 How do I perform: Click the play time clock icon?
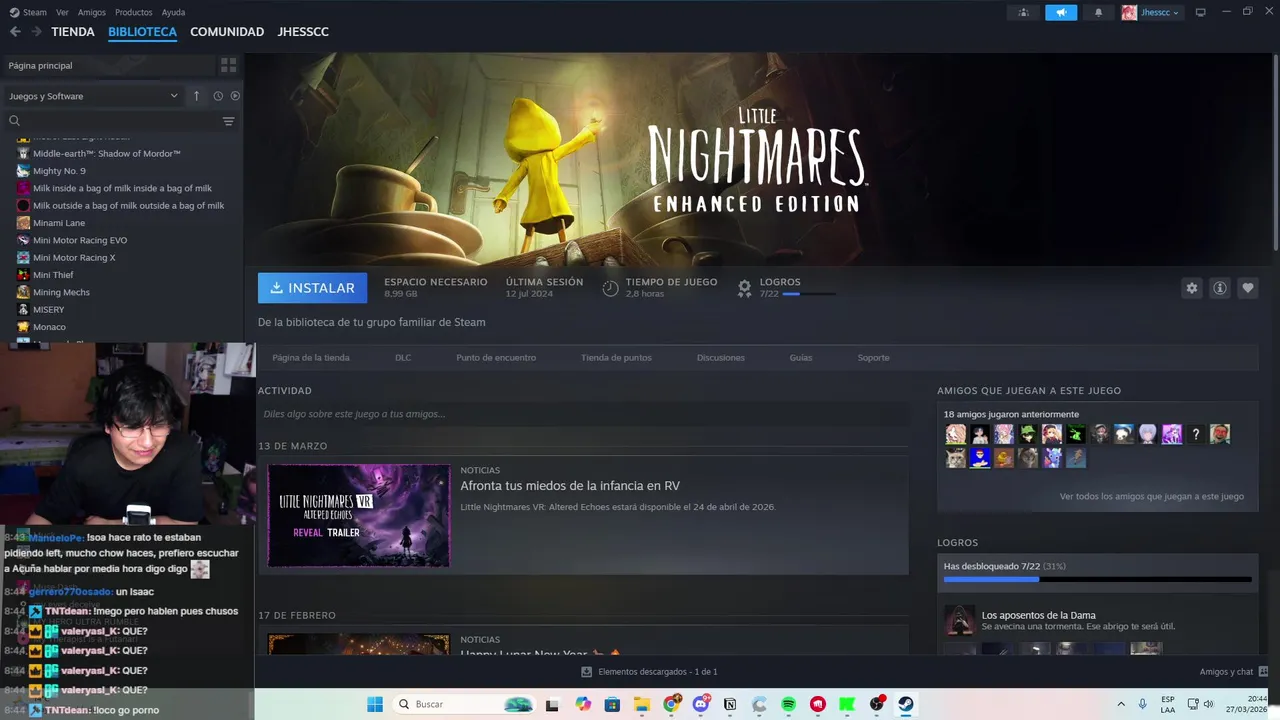pos(610,288)
